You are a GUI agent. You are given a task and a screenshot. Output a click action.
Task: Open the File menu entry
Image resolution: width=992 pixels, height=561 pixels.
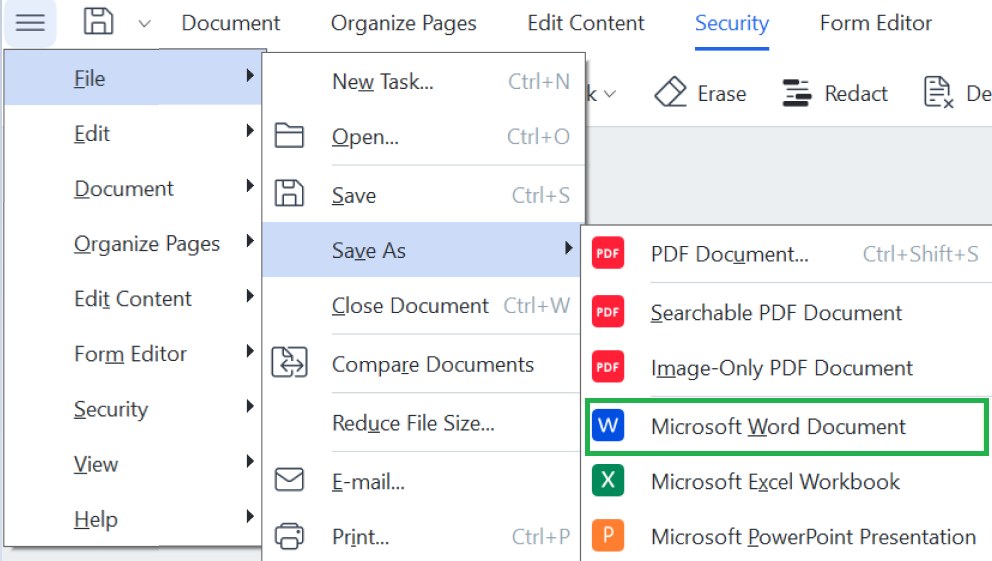[132, 78]
